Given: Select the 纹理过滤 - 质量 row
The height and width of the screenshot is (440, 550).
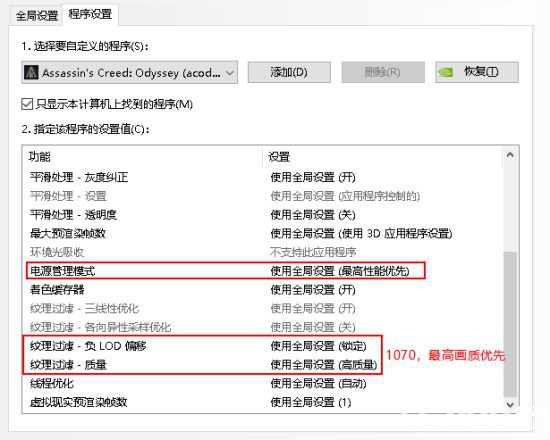Looking at the screenshot, I should click(x=263, y=365).
